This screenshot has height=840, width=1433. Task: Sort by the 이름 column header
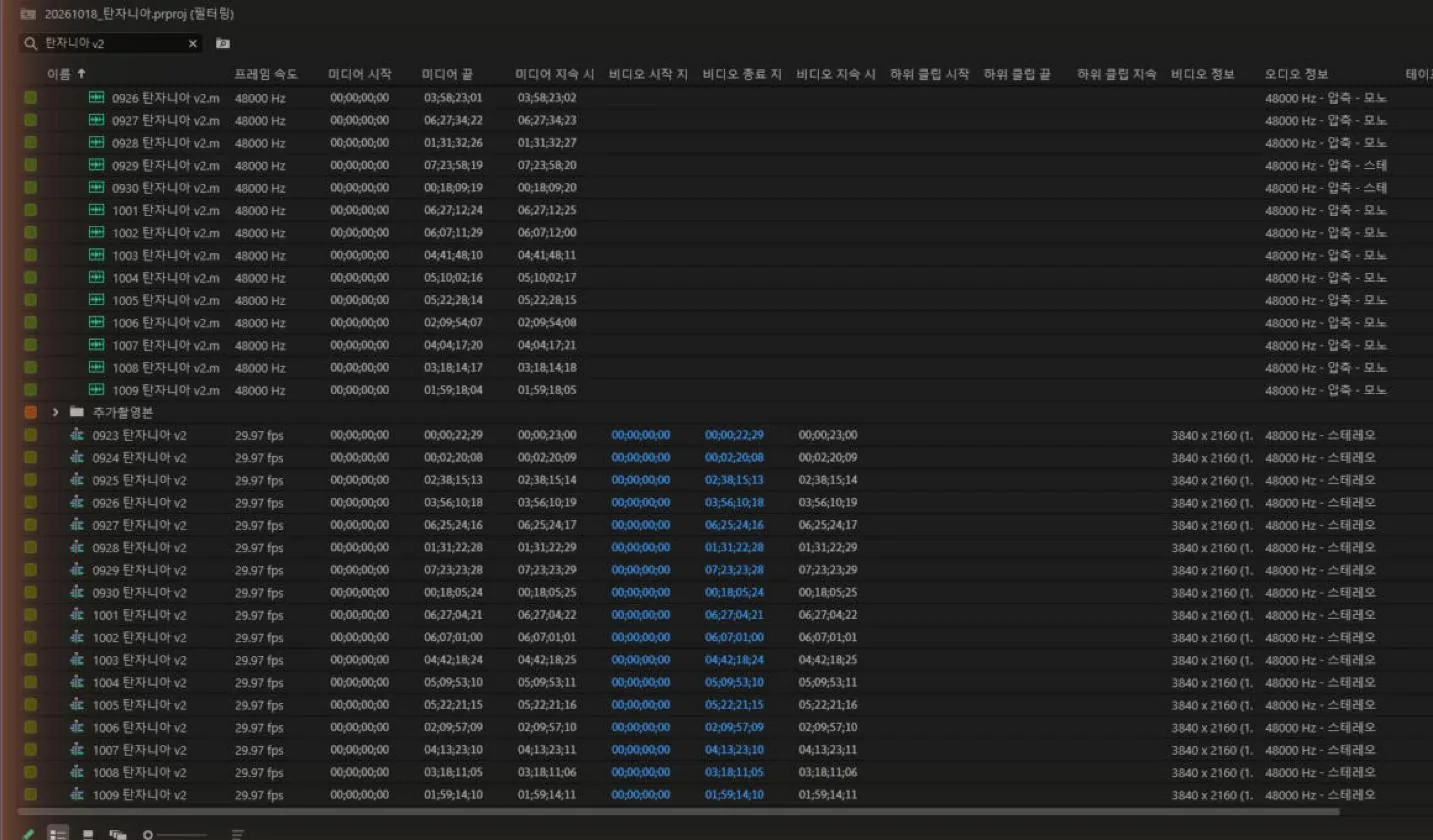[60, 74]
